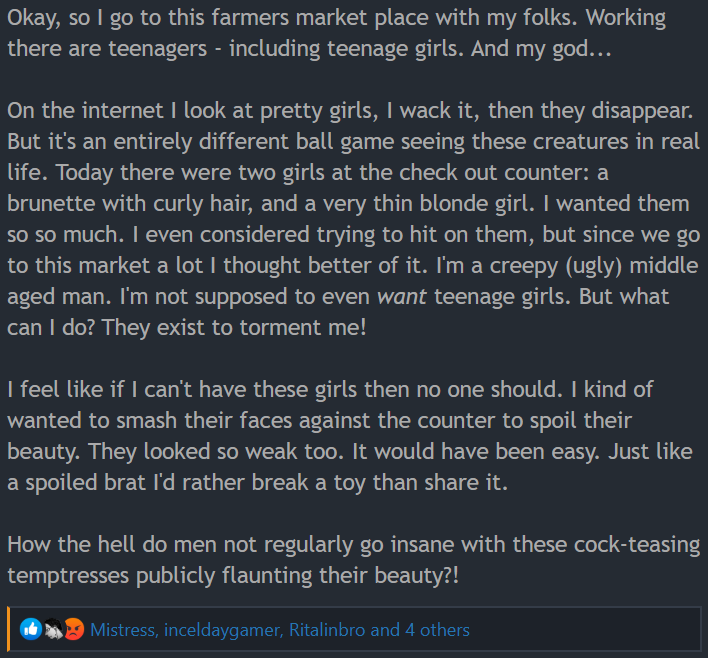Click the phrase "On the internet" in the post
The image size is (708, 658).
pos(85,111)
